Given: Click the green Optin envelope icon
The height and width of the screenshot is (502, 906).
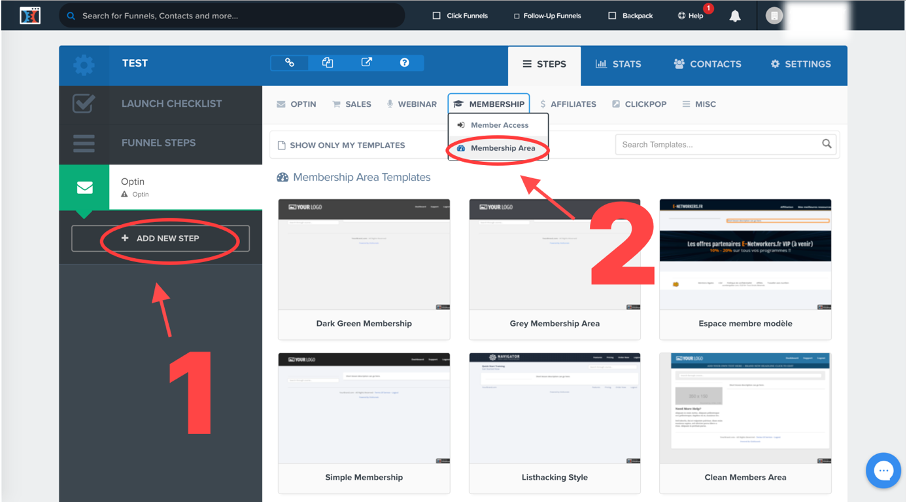Looking at the screenshot, I should (84, 187).
